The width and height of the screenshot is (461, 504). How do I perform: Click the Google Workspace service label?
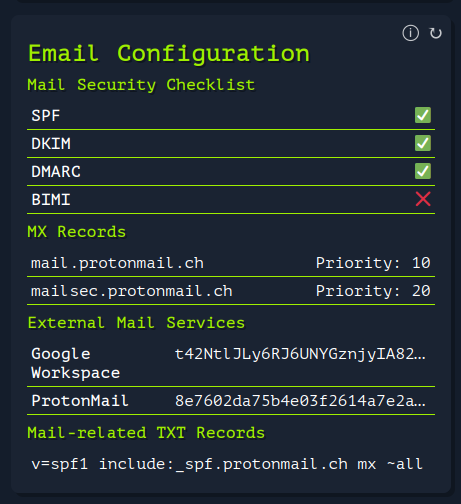tap(75, 363)
